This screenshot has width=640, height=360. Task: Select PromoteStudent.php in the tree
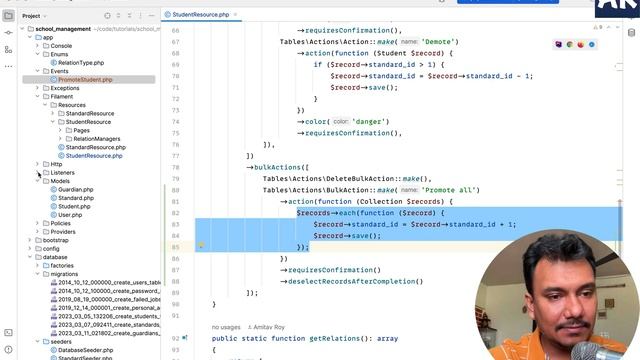85,80
